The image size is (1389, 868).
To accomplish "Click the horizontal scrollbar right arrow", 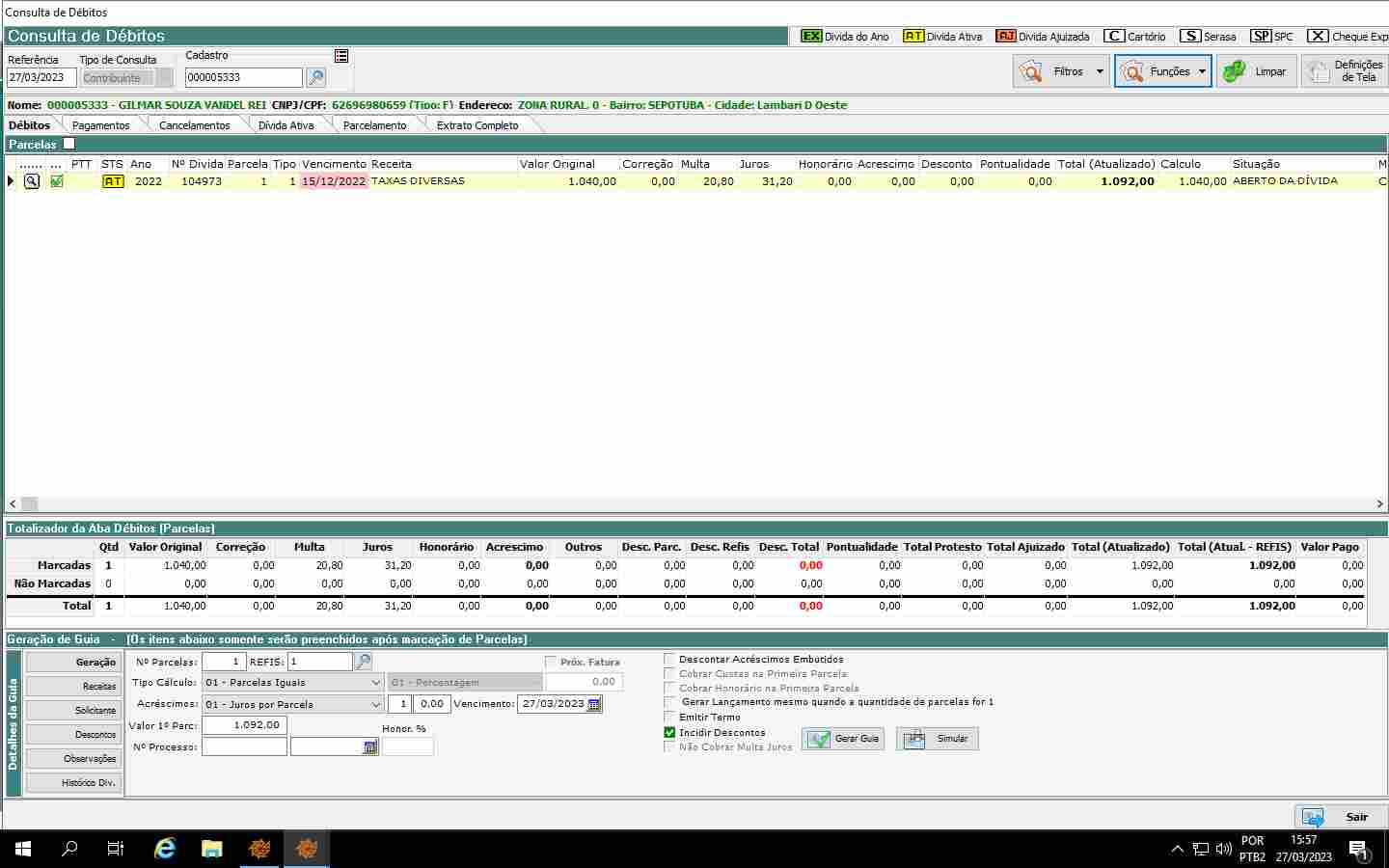I will pos(1380,503).
